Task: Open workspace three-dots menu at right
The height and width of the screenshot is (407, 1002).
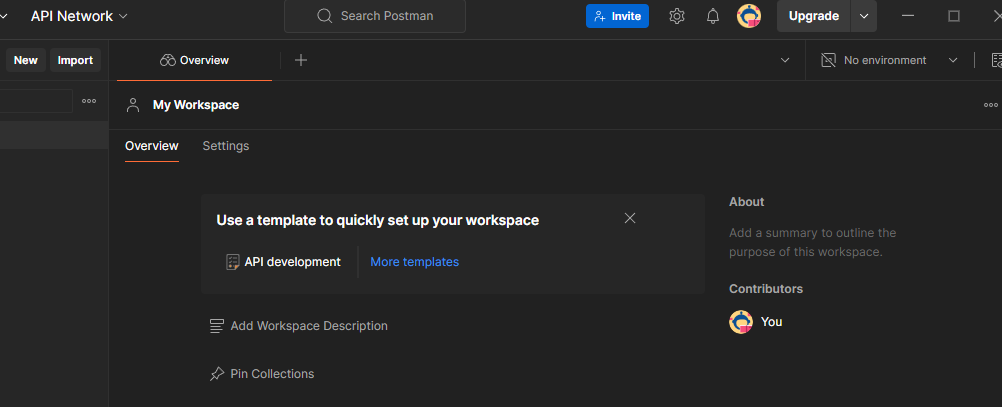Action: [990, 105]
